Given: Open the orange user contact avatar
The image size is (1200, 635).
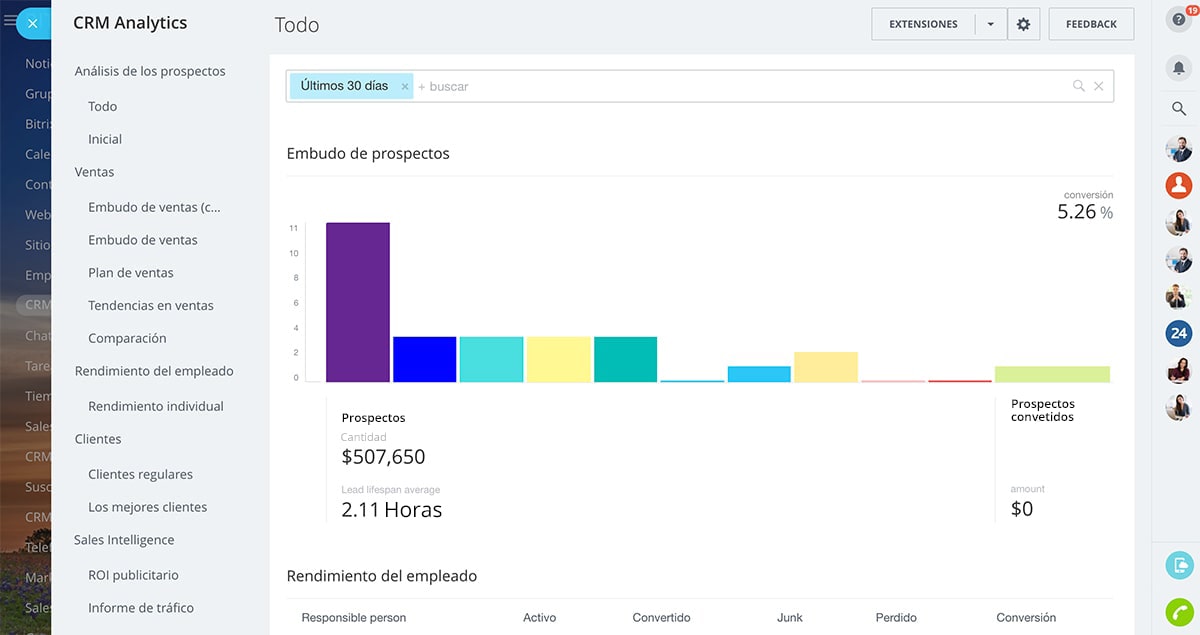Looking at the screenshot, I should tap(1179, 185).
